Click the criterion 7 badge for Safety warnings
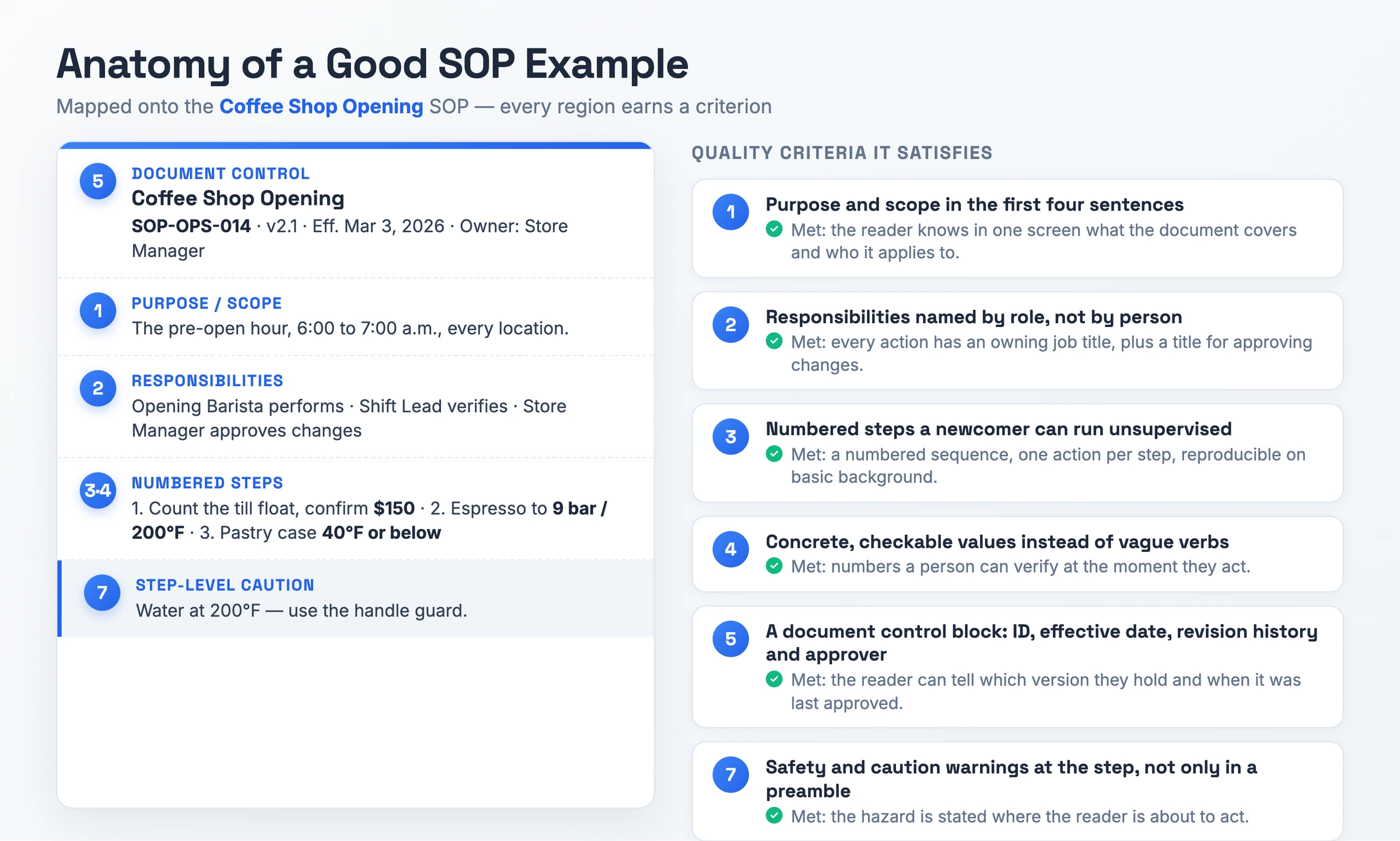 (730, 775)
